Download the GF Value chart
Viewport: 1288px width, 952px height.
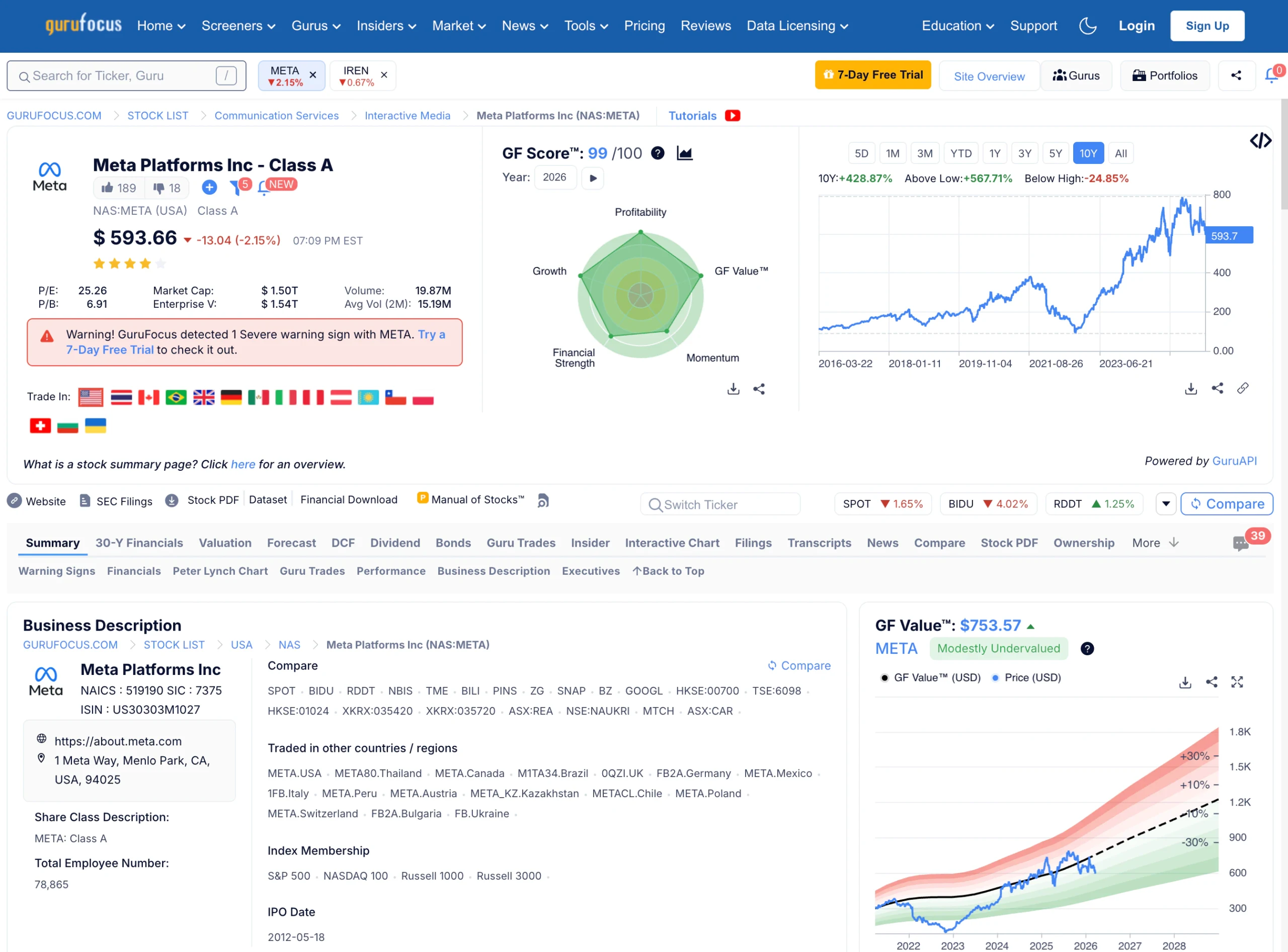pyautogui.click(x=1185, y=682)
